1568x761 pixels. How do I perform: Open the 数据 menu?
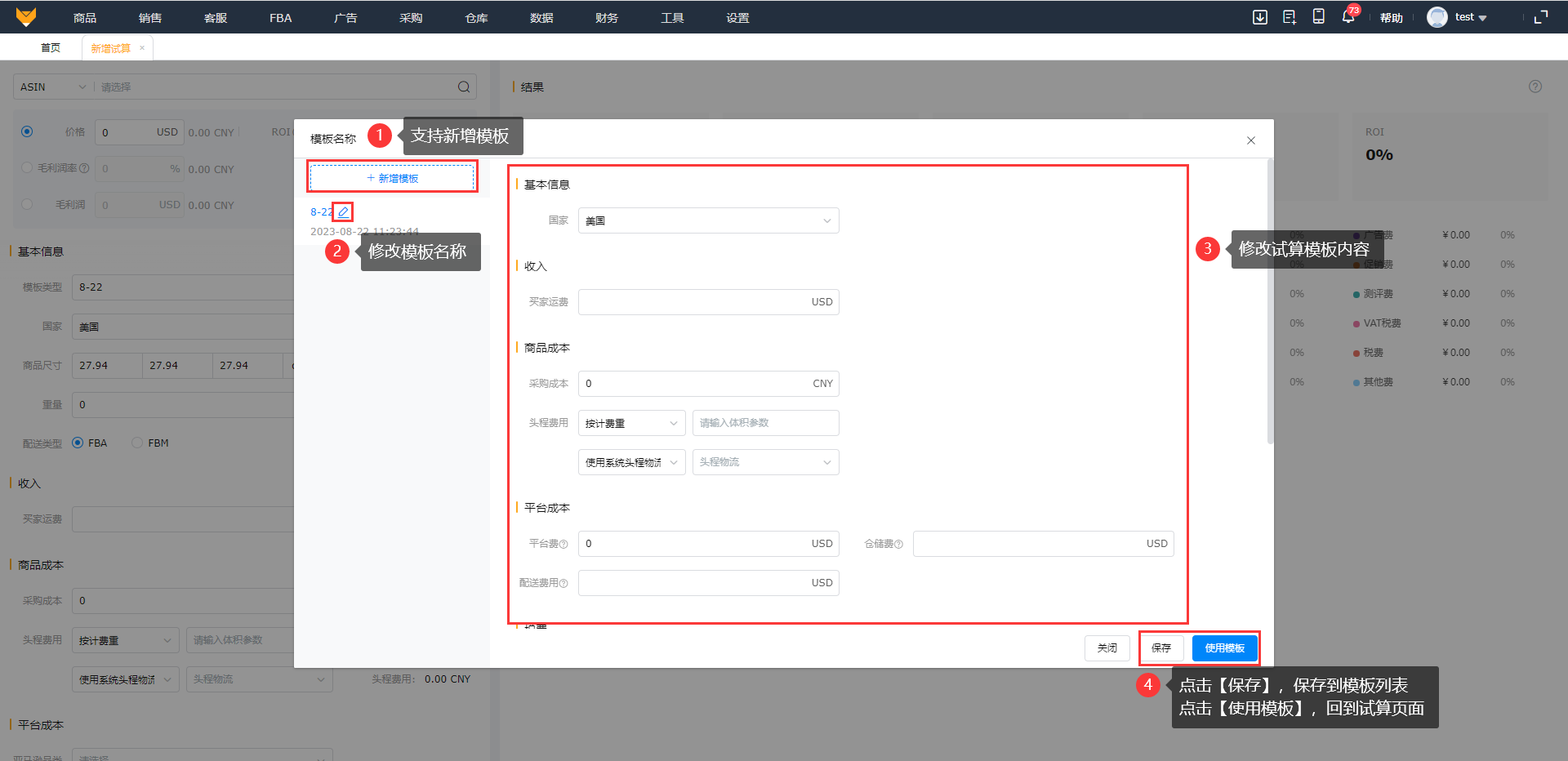pyautogui.click(x=541, y=18)
